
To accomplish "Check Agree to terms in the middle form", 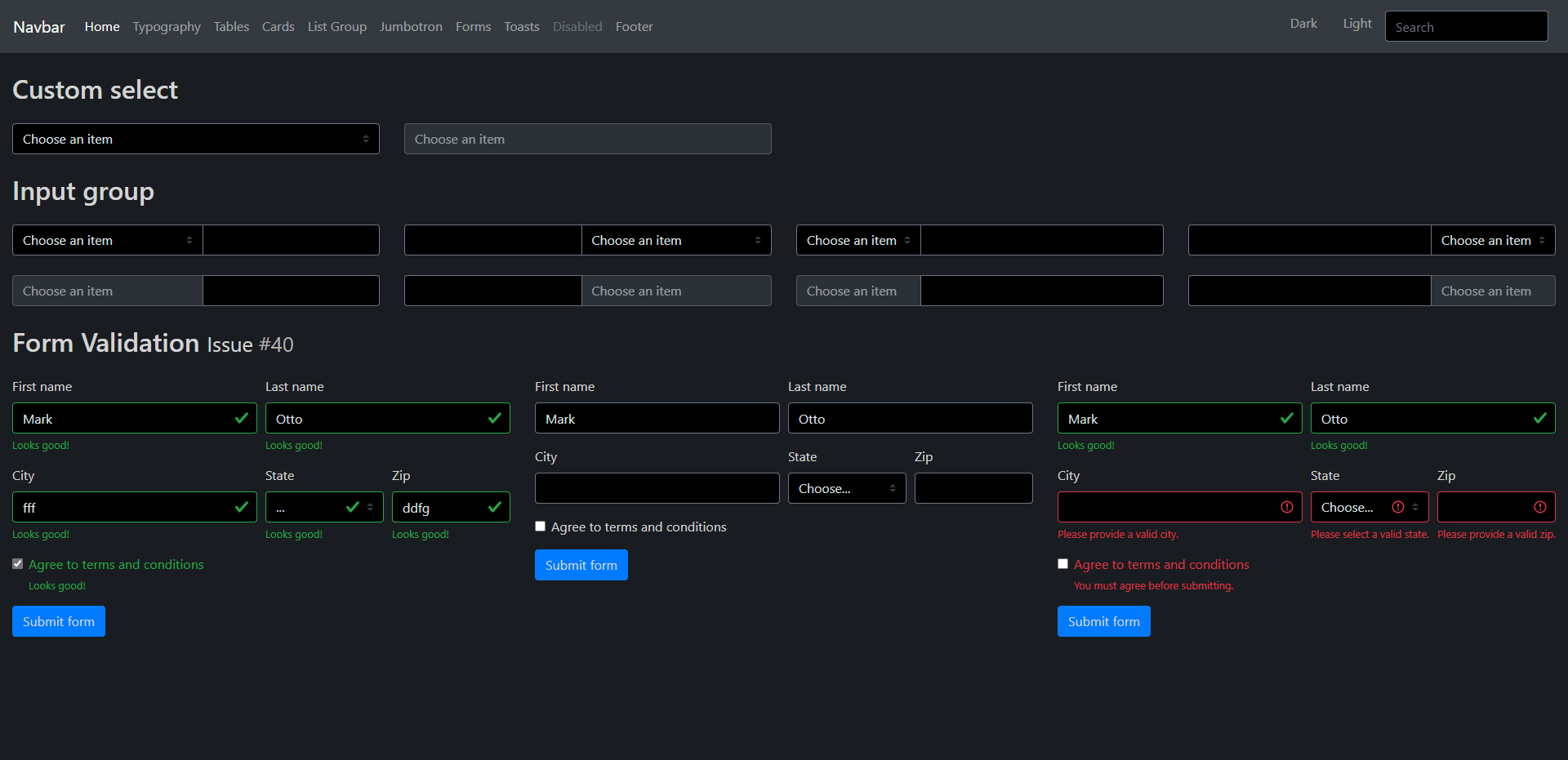I will 540,526.
